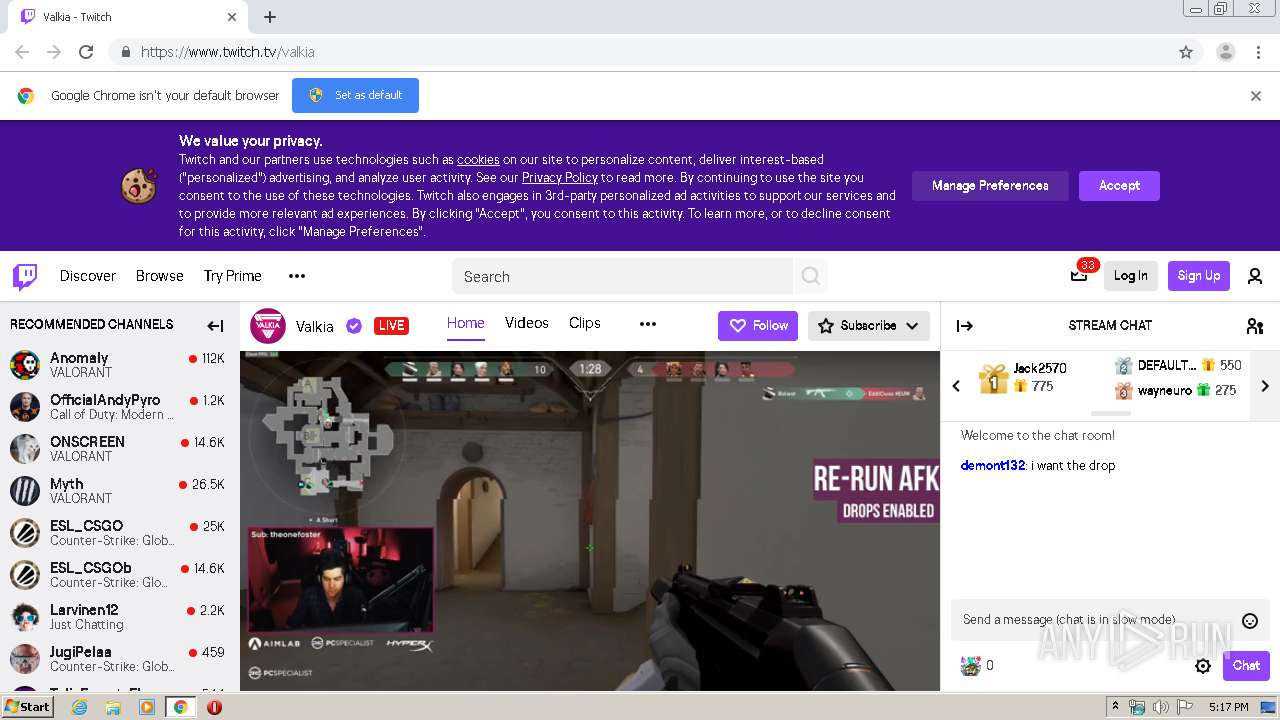Viewport: 1280px width, 720px height.
Task: Open the file explorer taskbar icon
Action: [113, 707]
